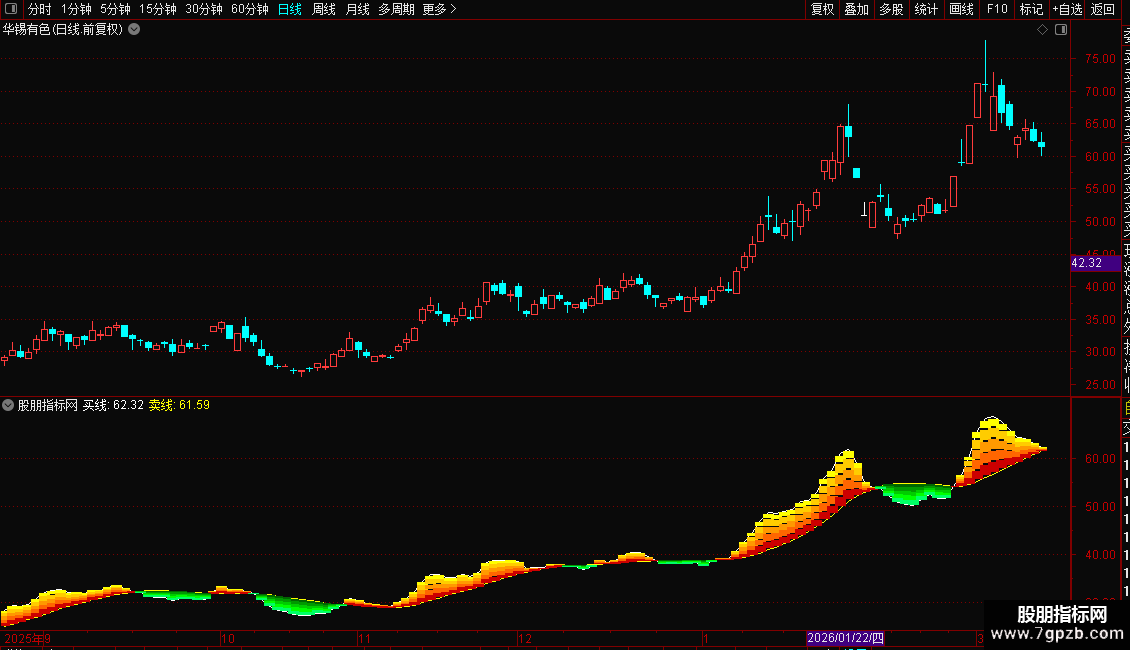Click the 返回 back button

1103,9
